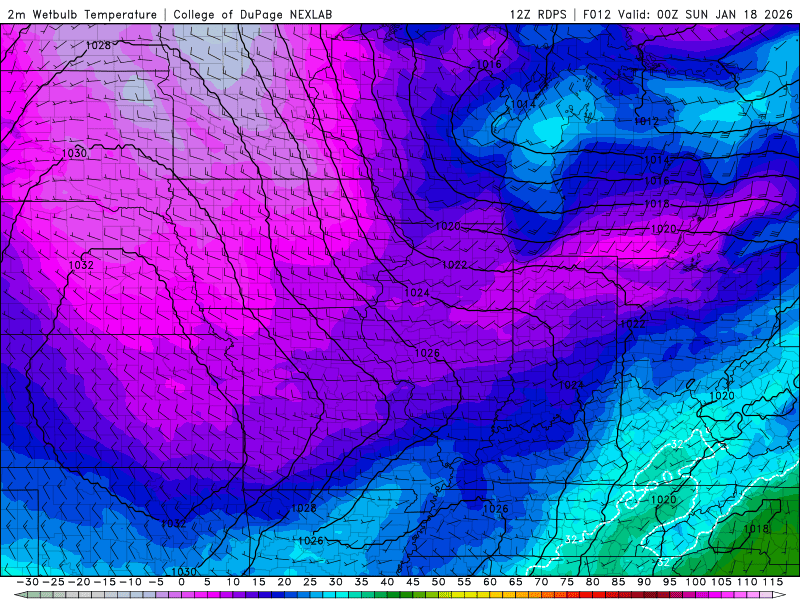The height and width of the screenshot is (600, 800).
Task: Click the -15 tick label on the color scale
Action: click(x=105, y=582)
